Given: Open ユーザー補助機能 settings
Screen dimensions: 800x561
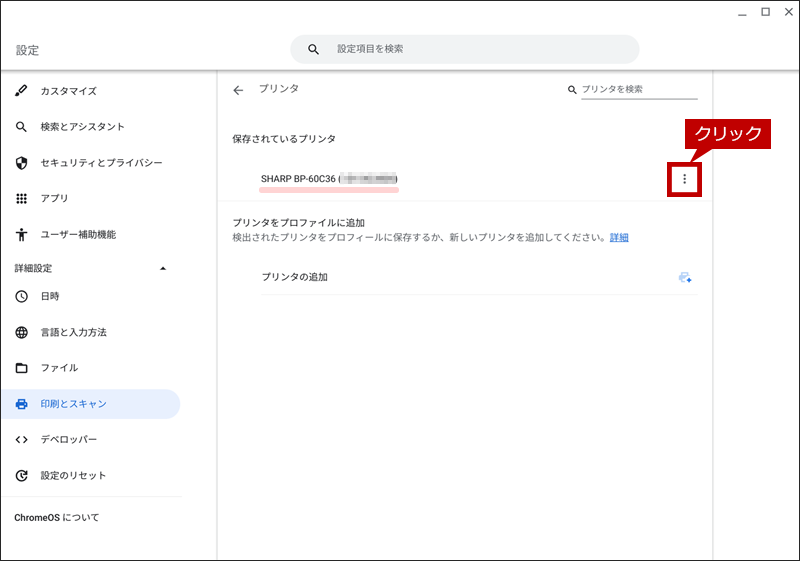Looking at the screenshot, I should point(78,235).
